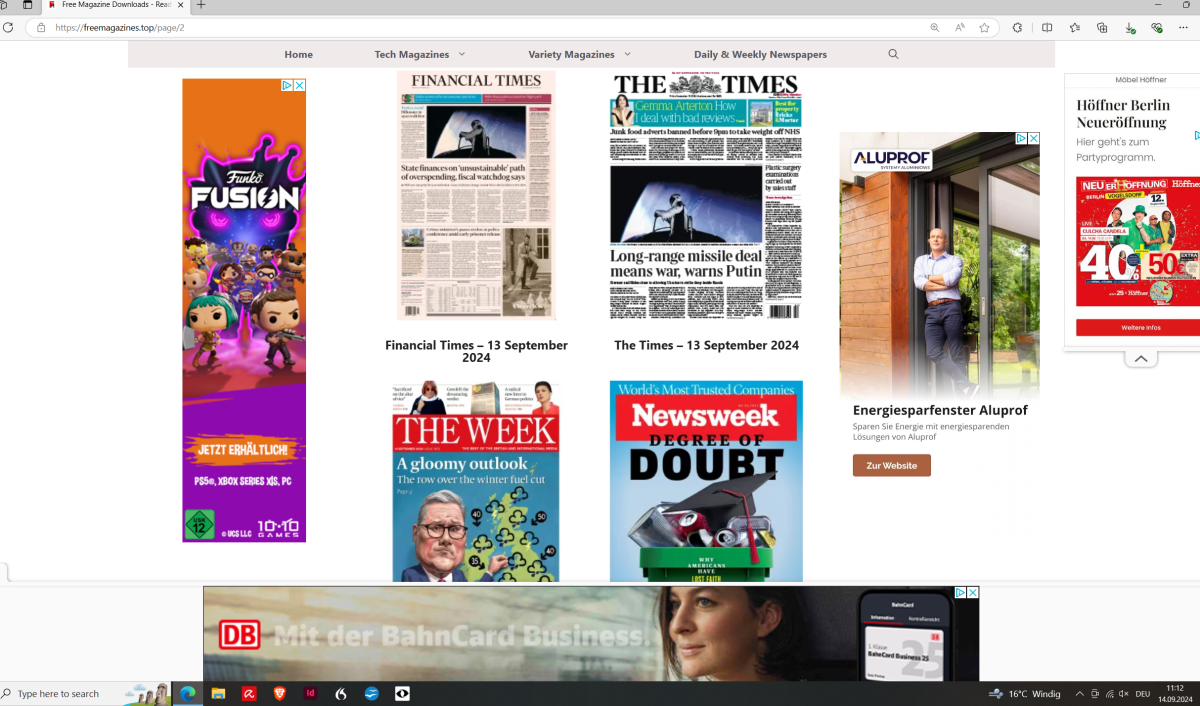Open the Favorites list icon
The height and width of the screenshot is (706, 1200).
(1075, 28)
